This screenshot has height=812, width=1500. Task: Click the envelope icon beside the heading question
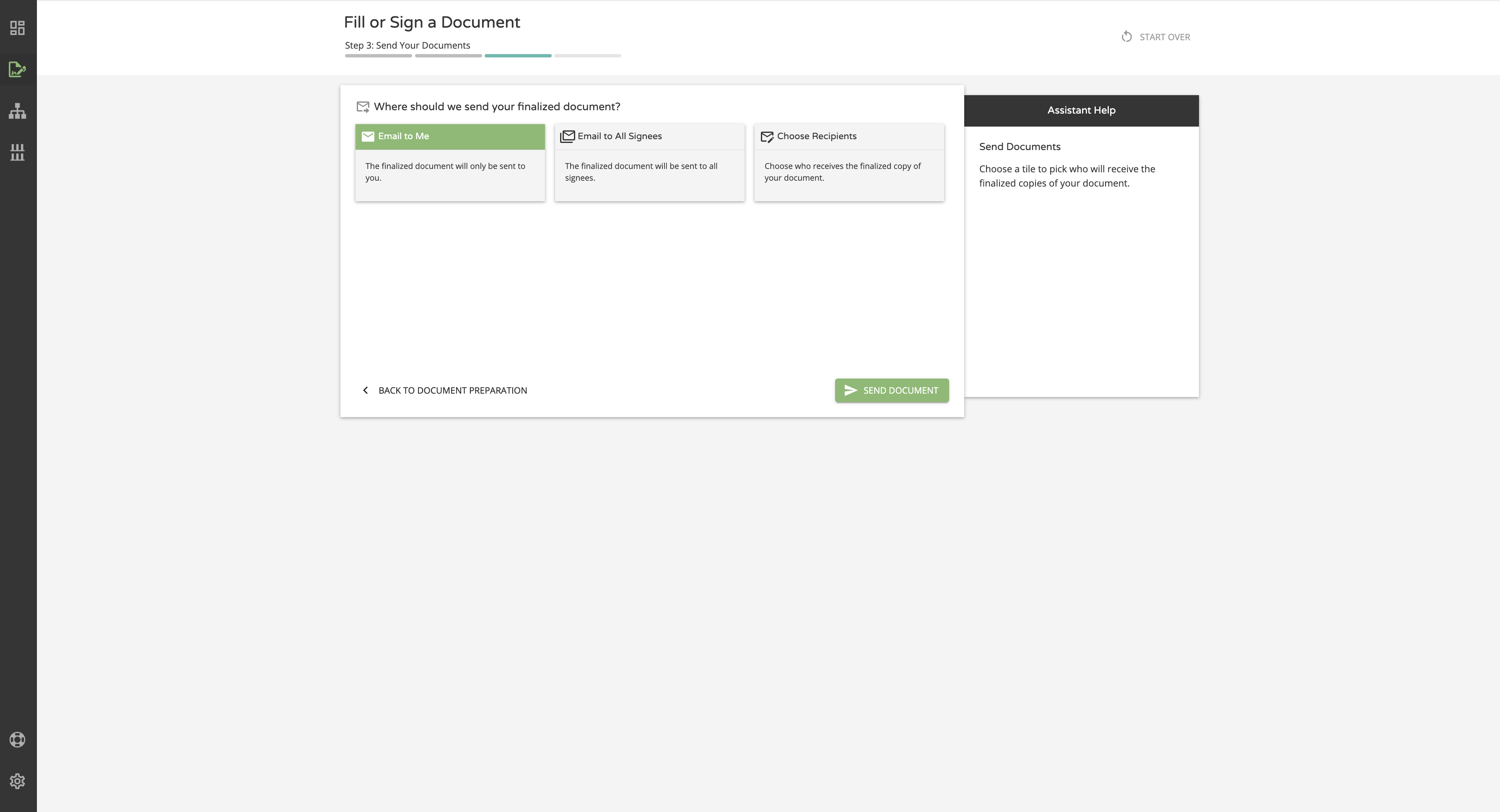[x=363, y=106]
